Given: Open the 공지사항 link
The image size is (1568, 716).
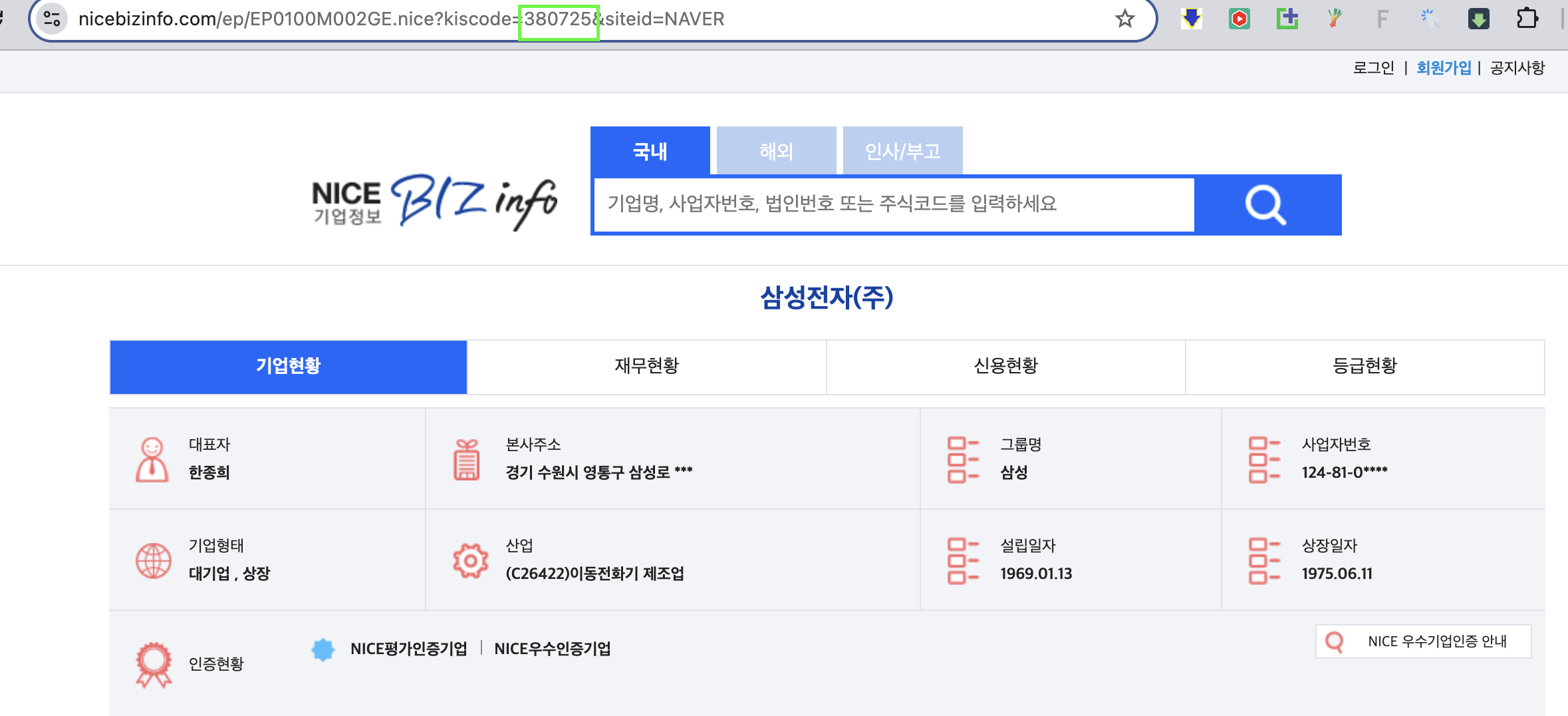Looking at the screenshot, I should click(1517, 68).
